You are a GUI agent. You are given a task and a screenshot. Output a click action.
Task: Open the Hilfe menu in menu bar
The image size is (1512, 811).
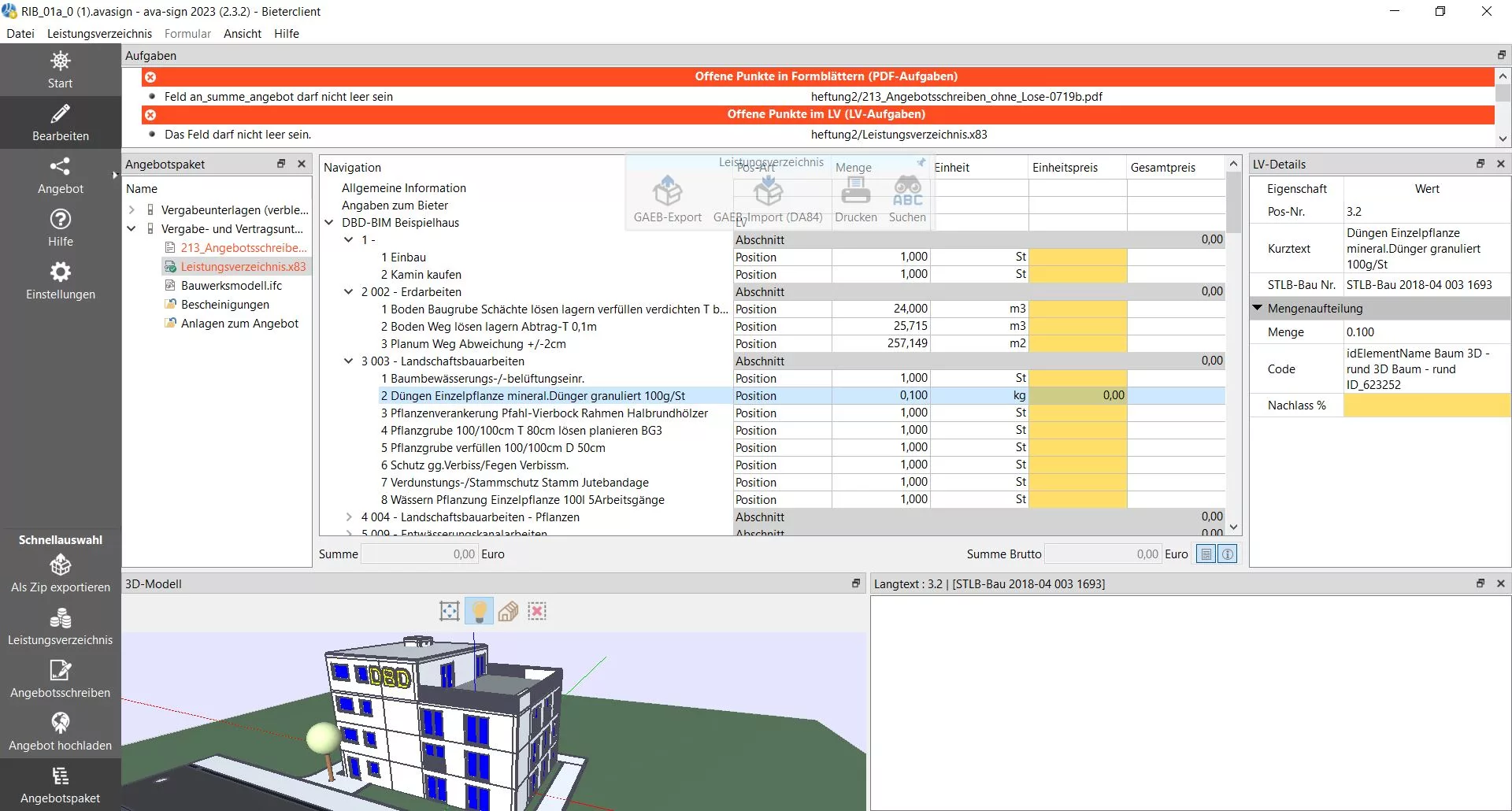pyautogui.click(x=287, y=34)
